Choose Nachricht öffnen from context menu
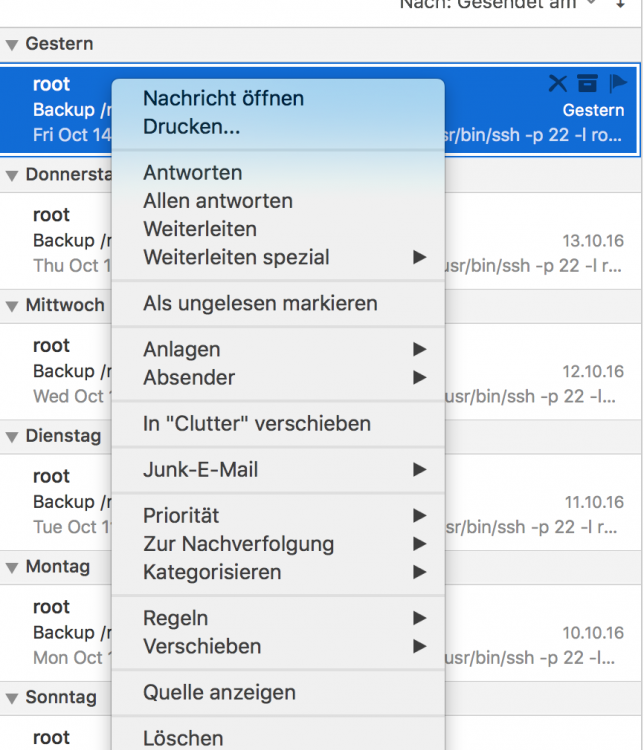 (x=278, y=99)
